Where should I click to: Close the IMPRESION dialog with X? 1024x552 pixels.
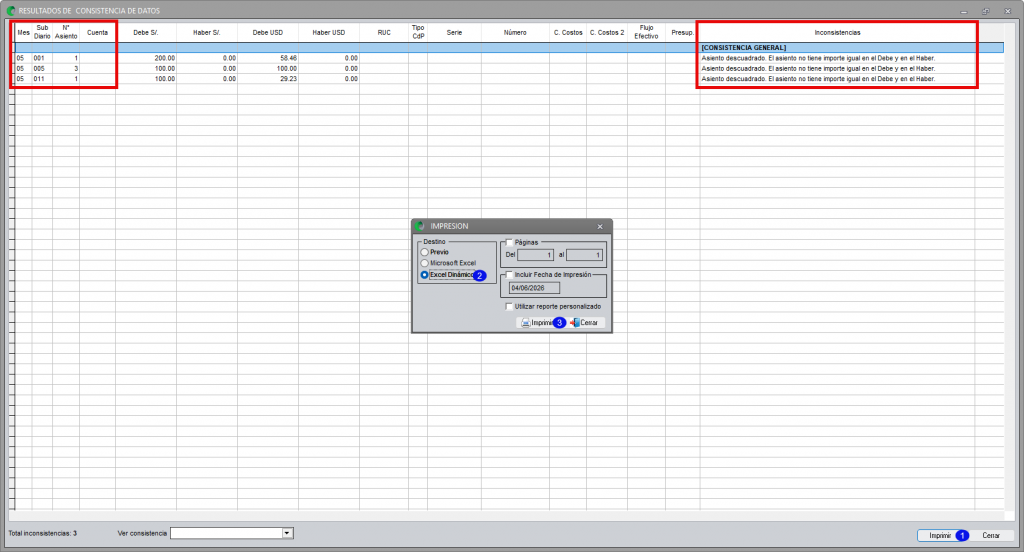point(600,227)
